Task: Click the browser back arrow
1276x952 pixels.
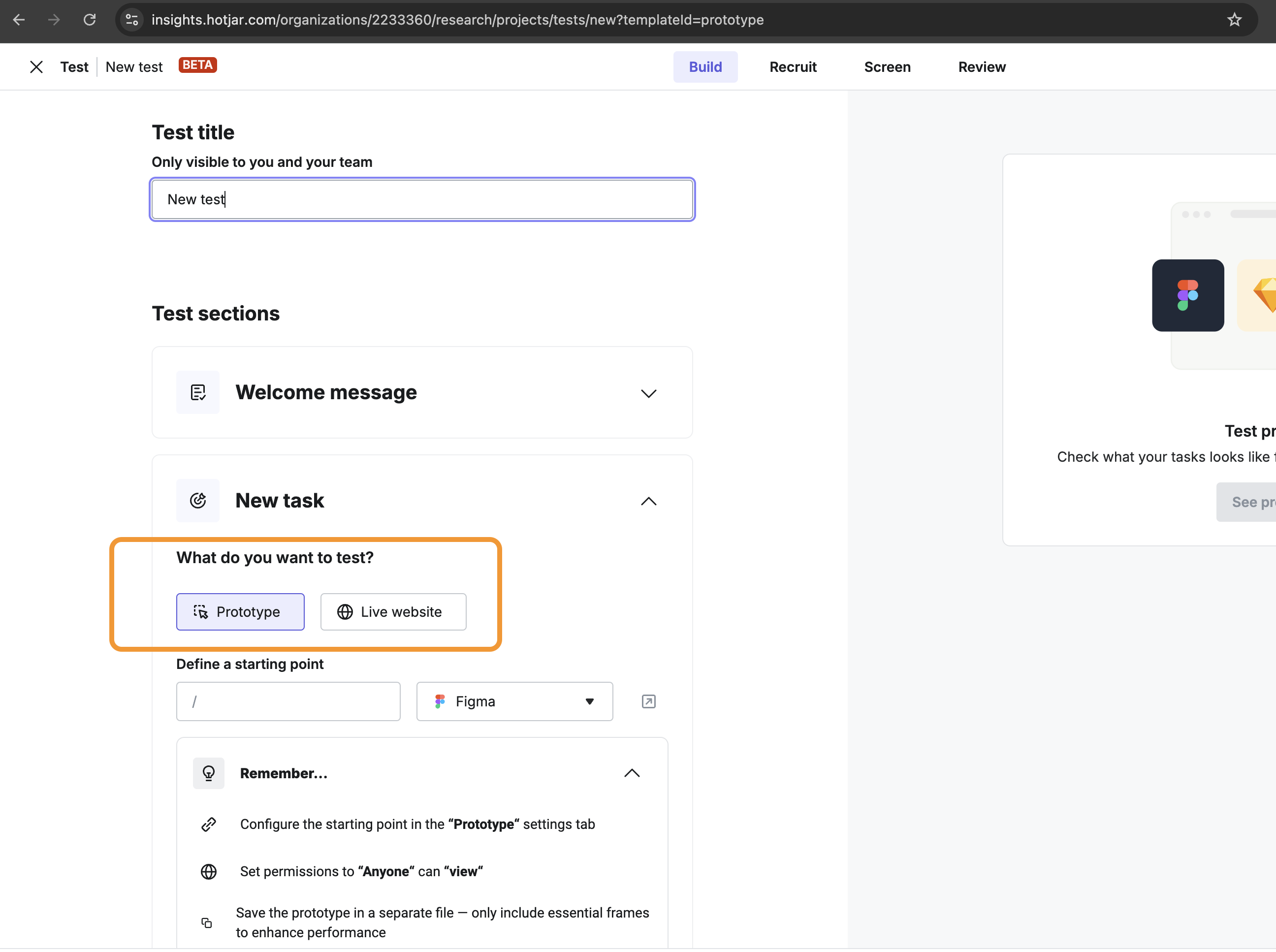Action: 19,20
